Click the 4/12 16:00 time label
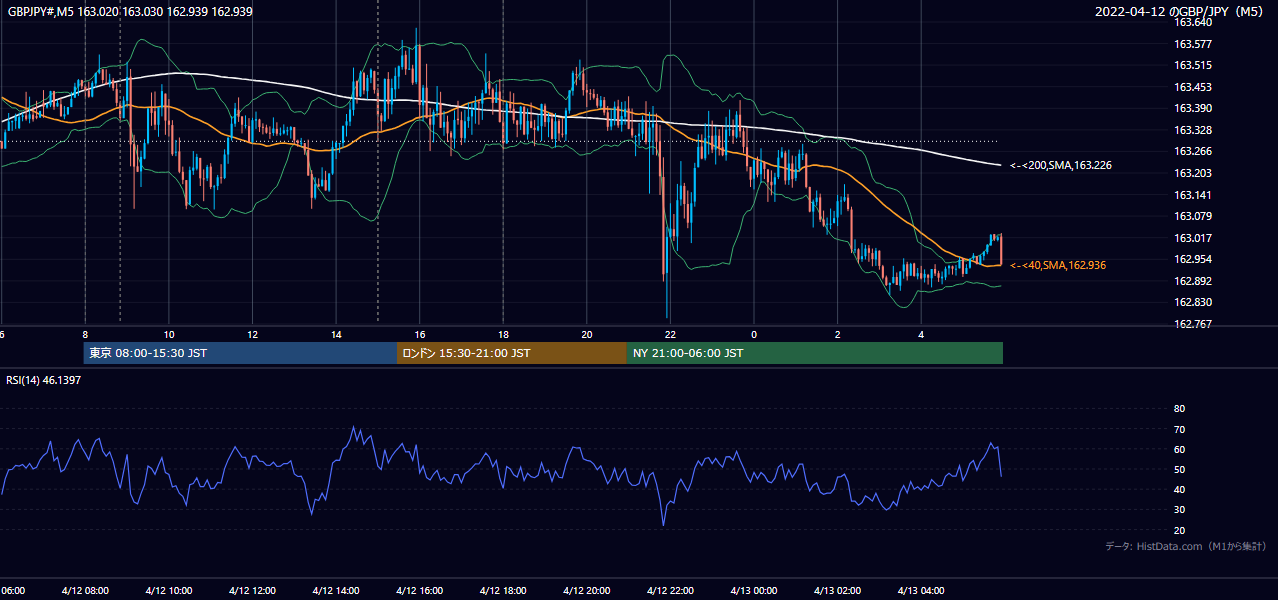 click(x=419, y=591)
